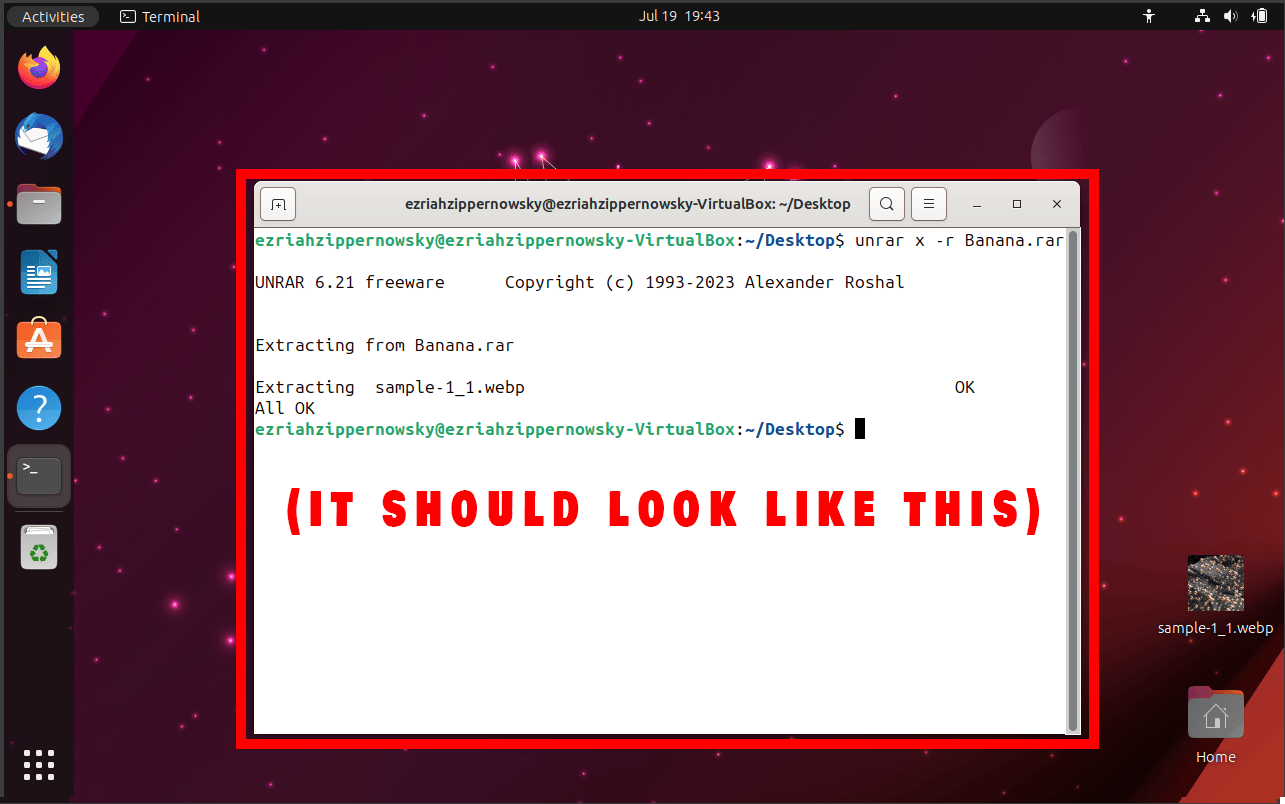Open the system status menu via battery indicator
Image resolution: width=1285 pixels, height=804 pixels.
[x=1258, y=15]
